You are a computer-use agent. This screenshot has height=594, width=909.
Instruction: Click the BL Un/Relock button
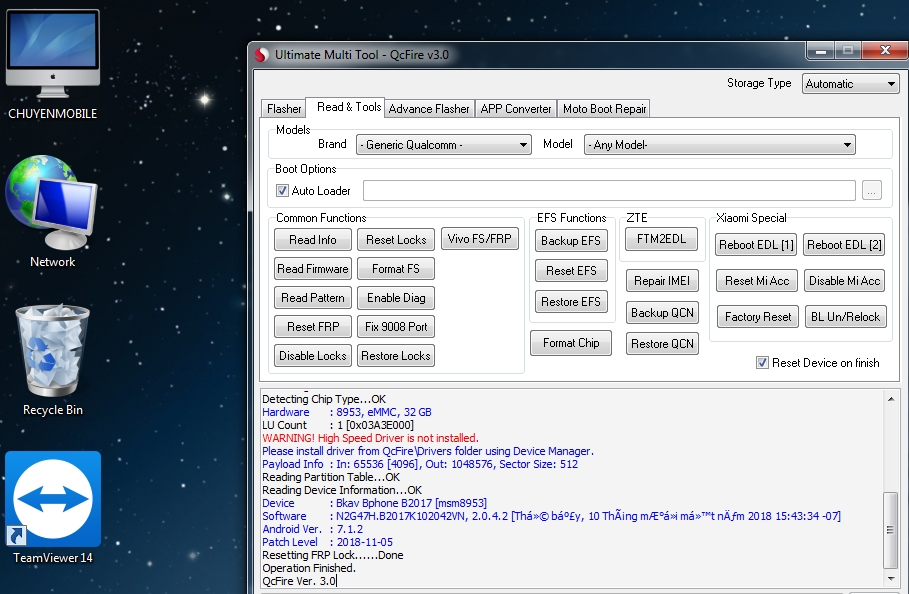pyautogui.click(x=846, y=317)
